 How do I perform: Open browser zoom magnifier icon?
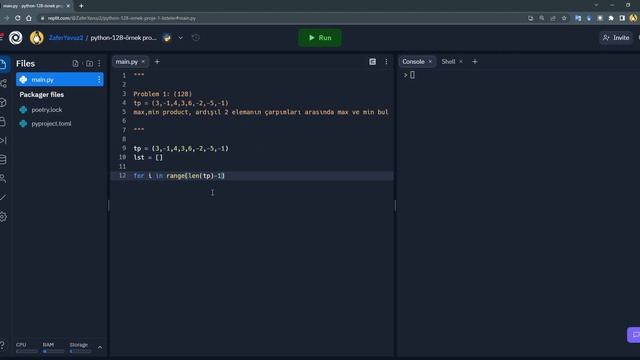tap(542, 18)
